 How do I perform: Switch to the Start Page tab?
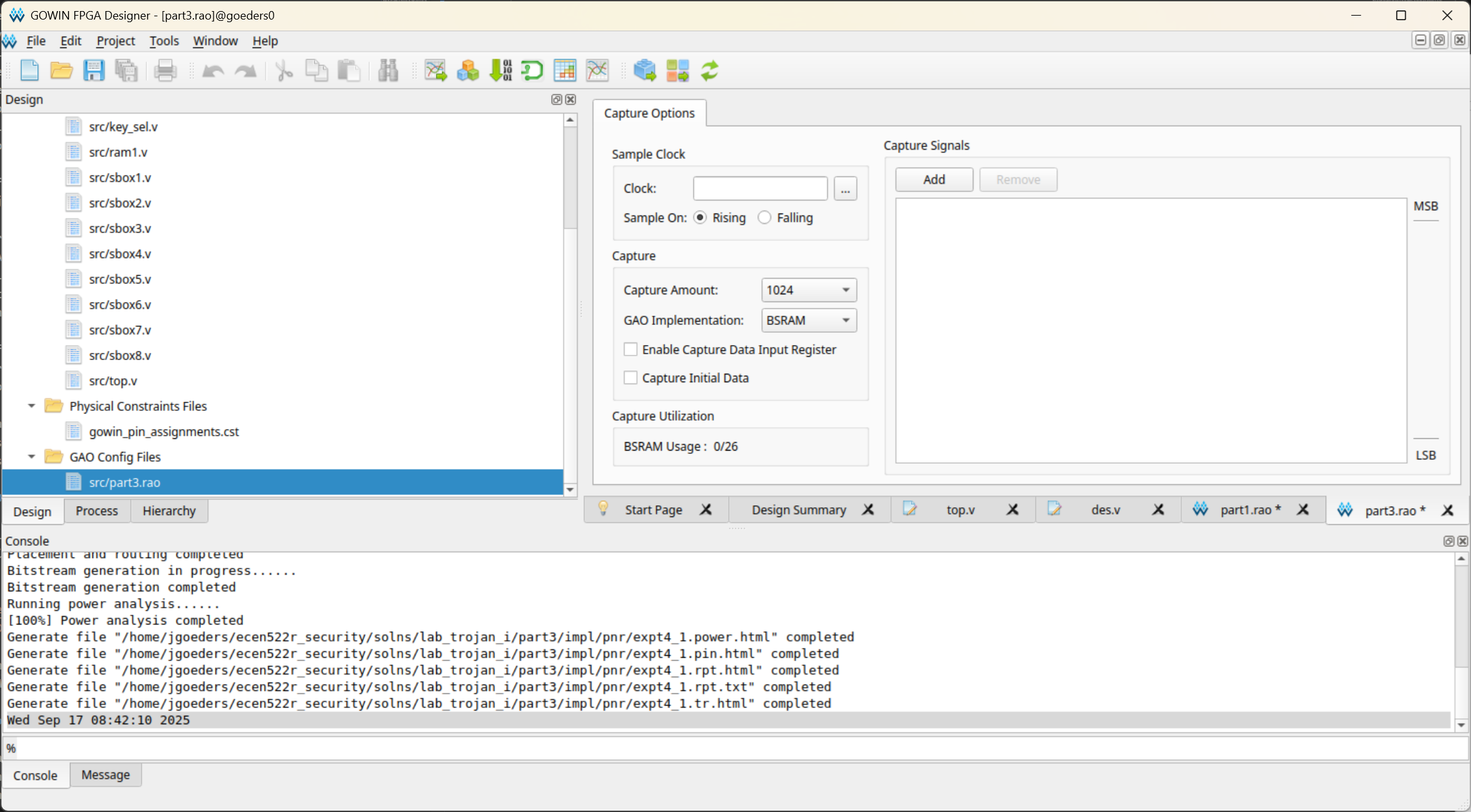[x=653, y=510]
